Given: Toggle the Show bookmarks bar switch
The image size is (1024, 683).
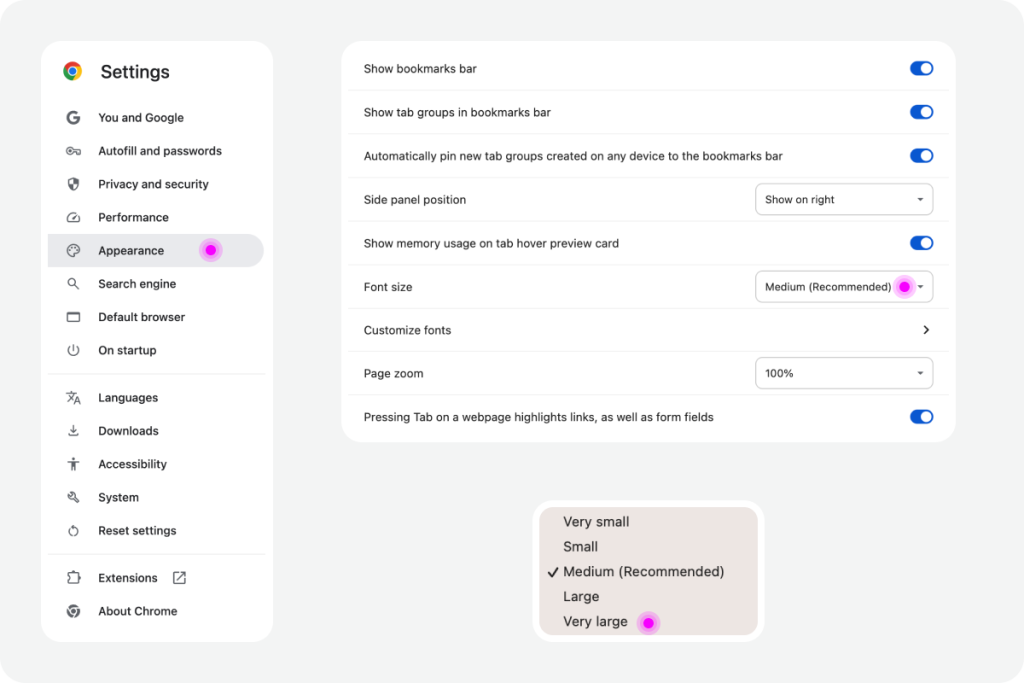Looking at the screenshot, I should [x=921, y=69].
